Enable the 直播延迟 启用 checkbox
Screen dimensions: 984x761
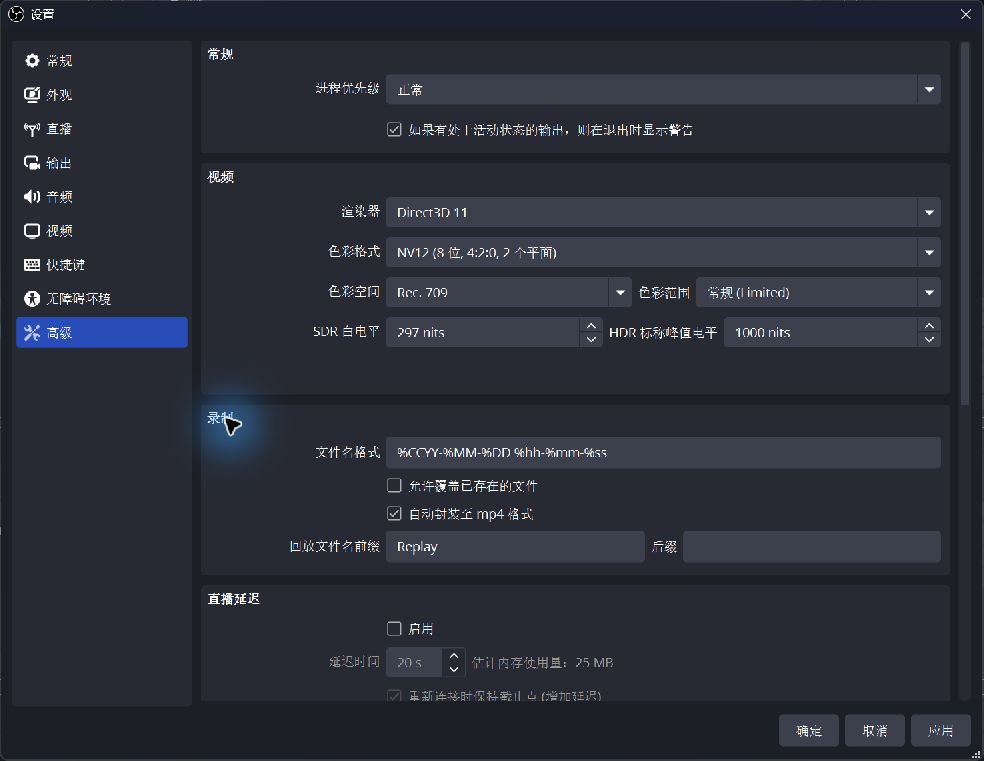pos(394,629)
